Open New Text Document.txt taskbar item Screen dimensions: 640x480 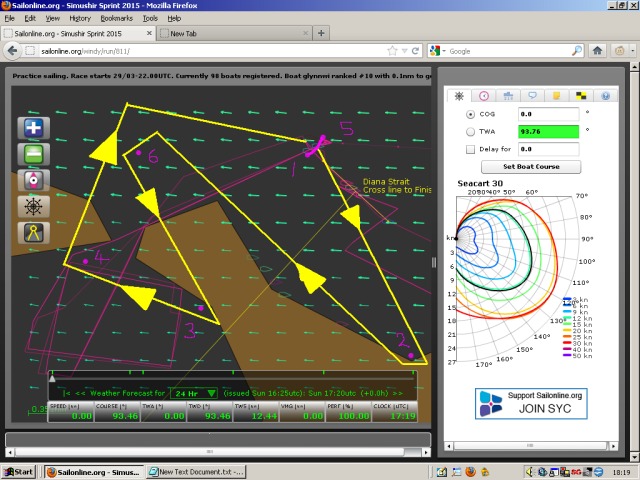196,472
